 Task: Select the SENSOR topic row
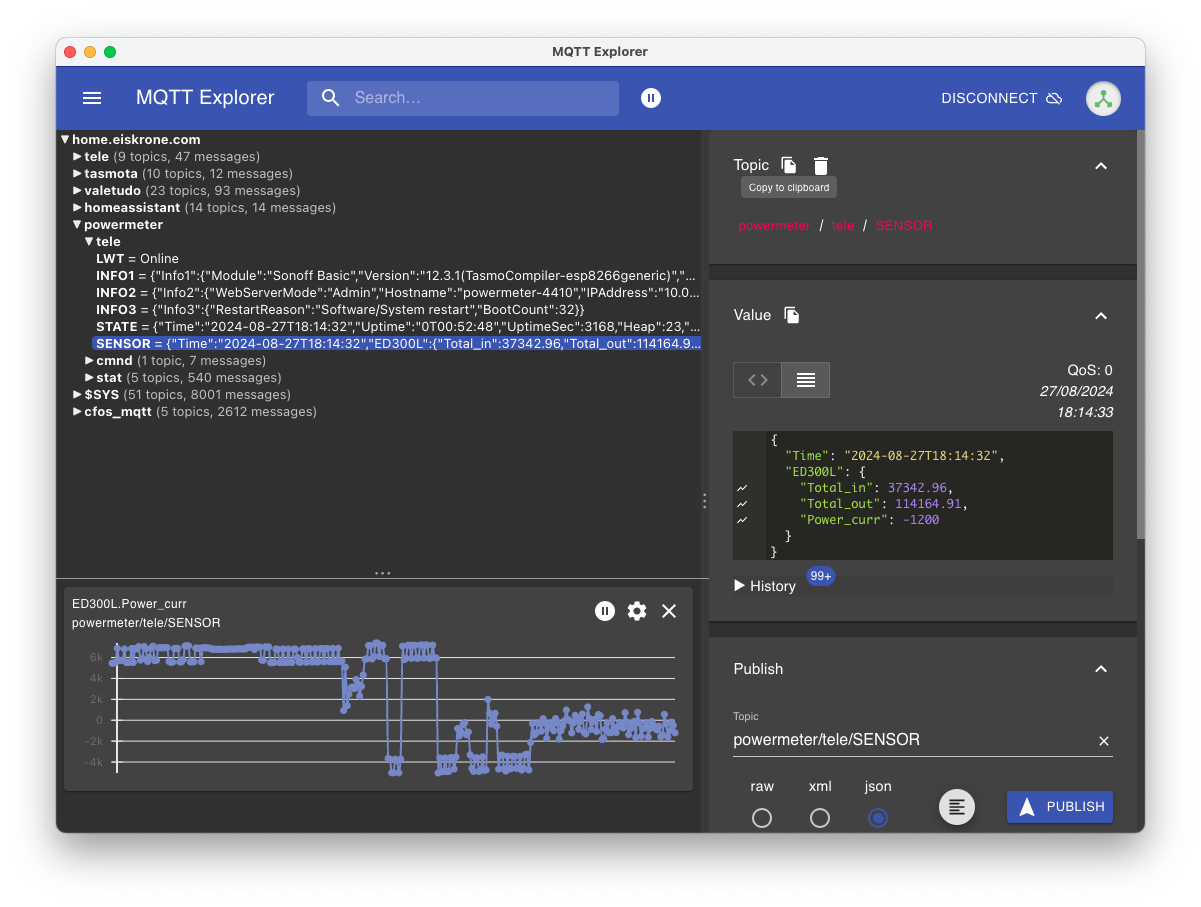pyautogui.click(x=396, y=344)
